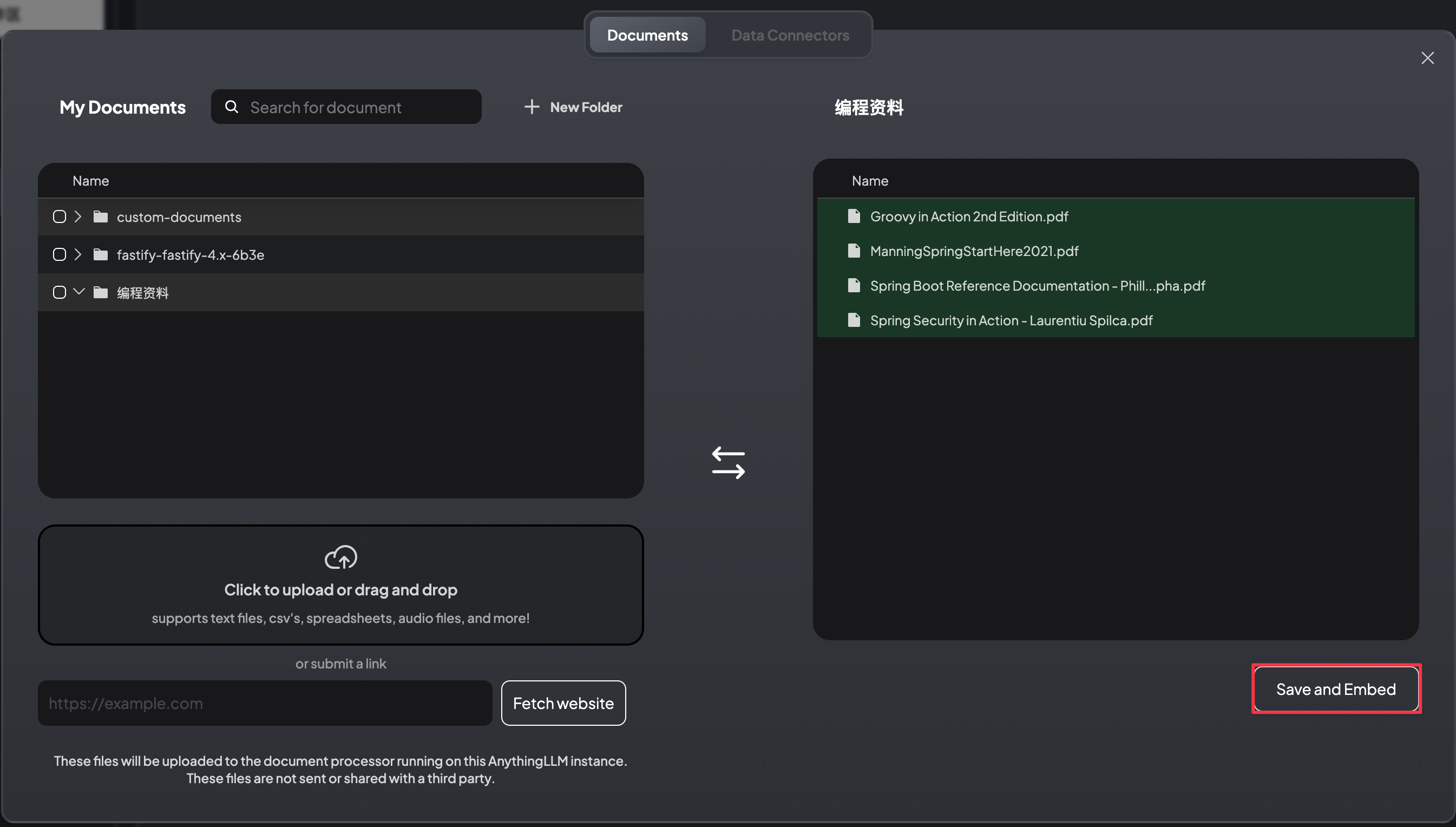
Task: Select Spring Boot Reference Documentation pdf
Action: coord(1038,286)
